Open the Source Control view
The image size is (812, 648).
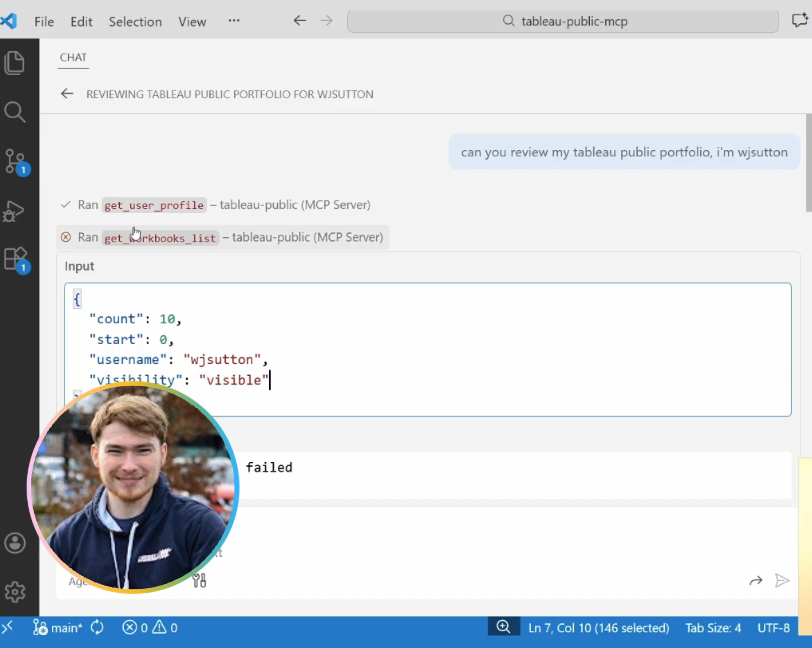[x=16, y=162]
